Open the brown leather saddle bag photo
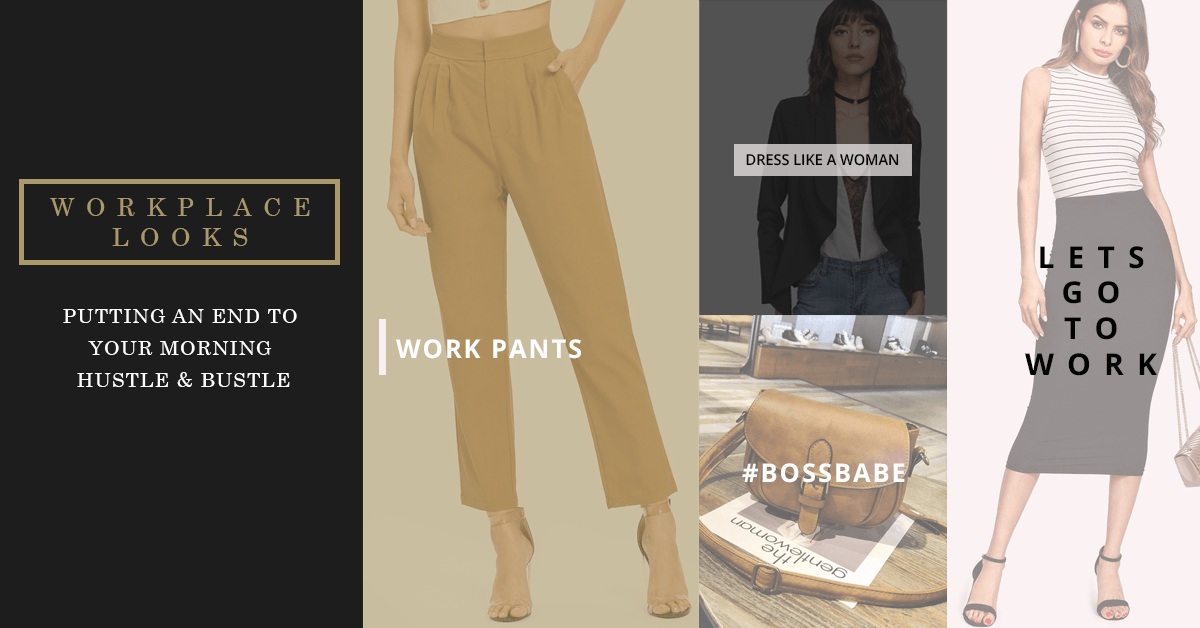The height and width of the screenshot is (628, 1200). [823, 471]
